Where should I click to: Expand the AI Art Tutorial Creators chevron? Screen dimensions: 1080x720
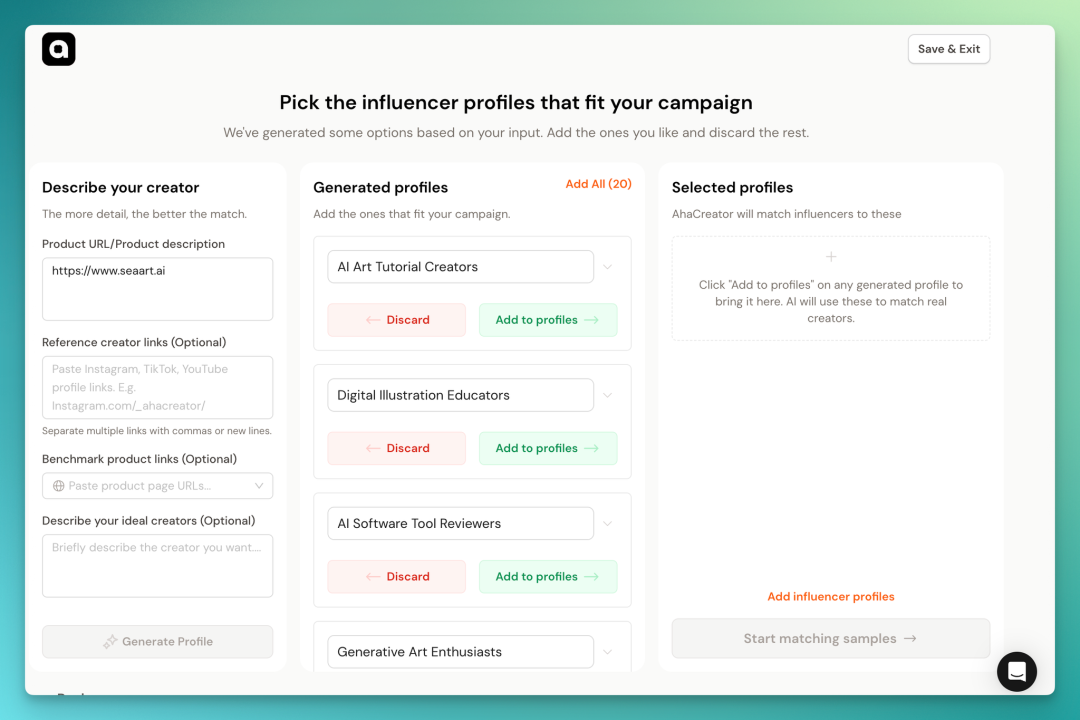[x=608, y=267]
